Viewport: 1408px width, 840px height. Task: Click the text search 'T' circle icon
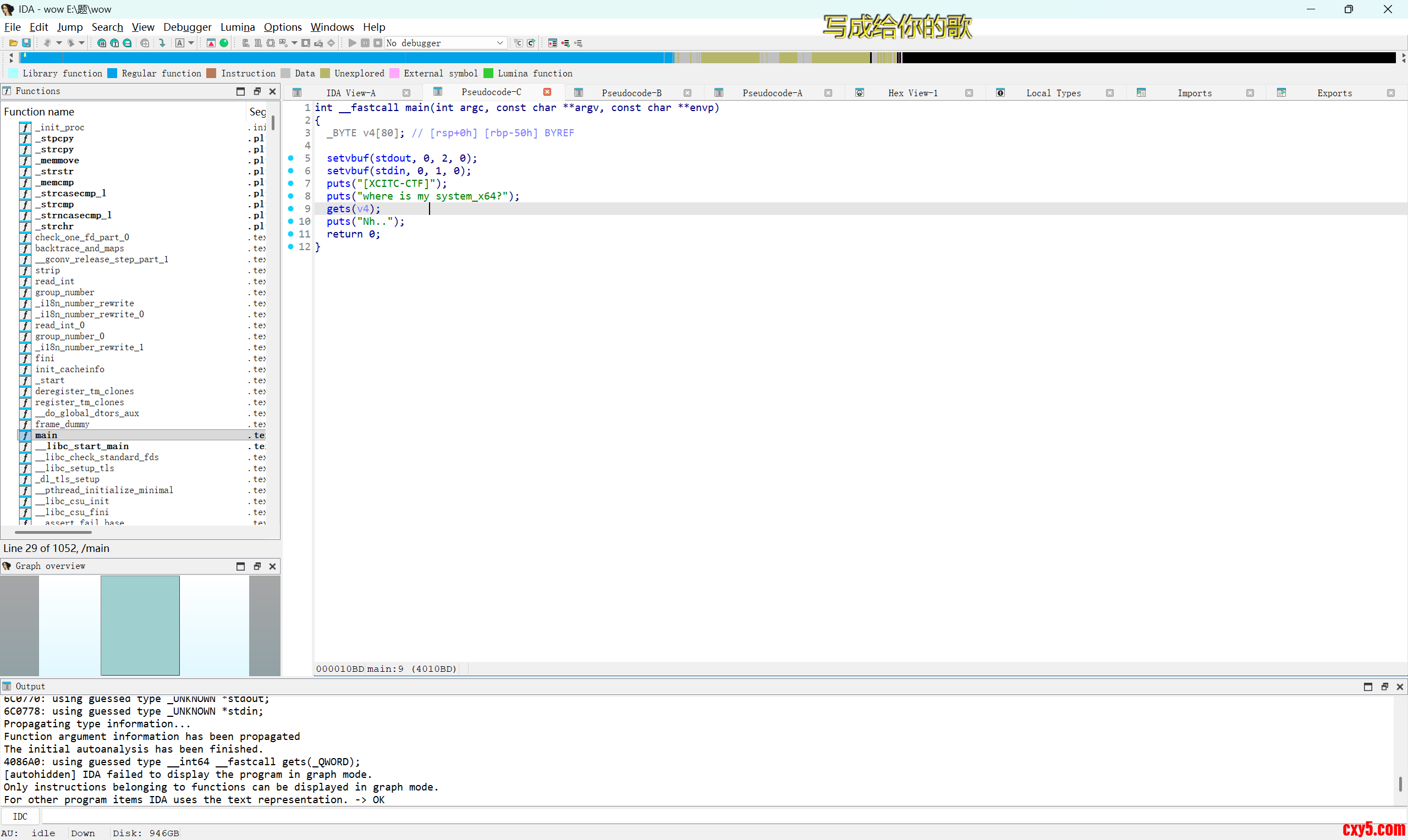point(114,43)
